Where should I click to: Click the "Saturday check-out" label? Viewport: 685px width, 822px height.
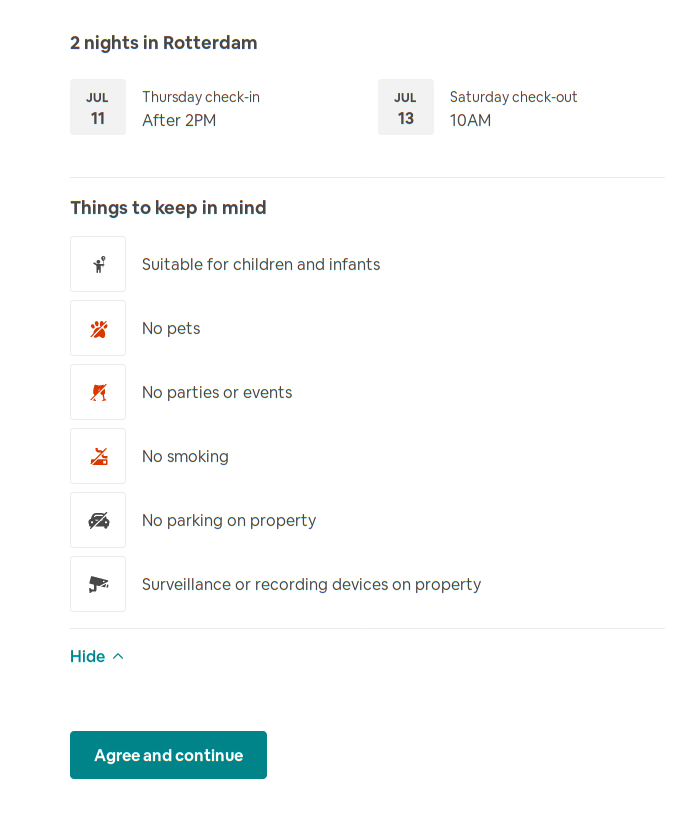click(x=513, y=97)
